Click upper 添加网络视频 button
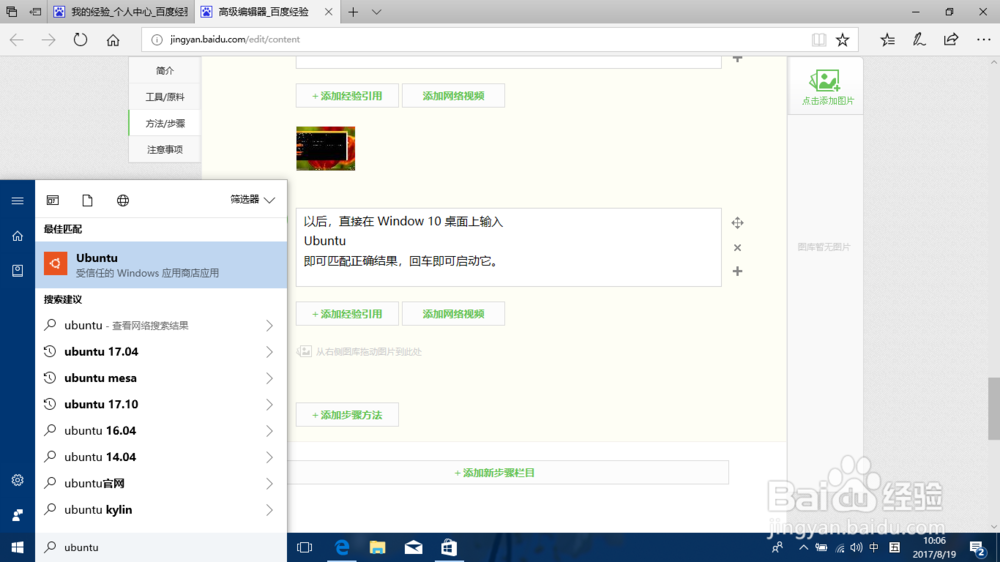Screen dimensions: 1000x562 click(453, 96)
